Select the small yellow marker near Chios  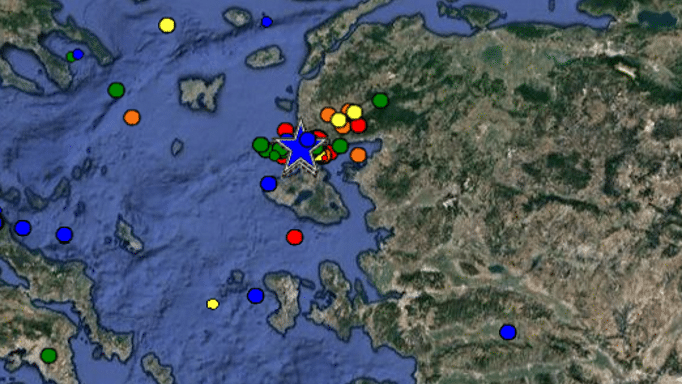(213, 304)
